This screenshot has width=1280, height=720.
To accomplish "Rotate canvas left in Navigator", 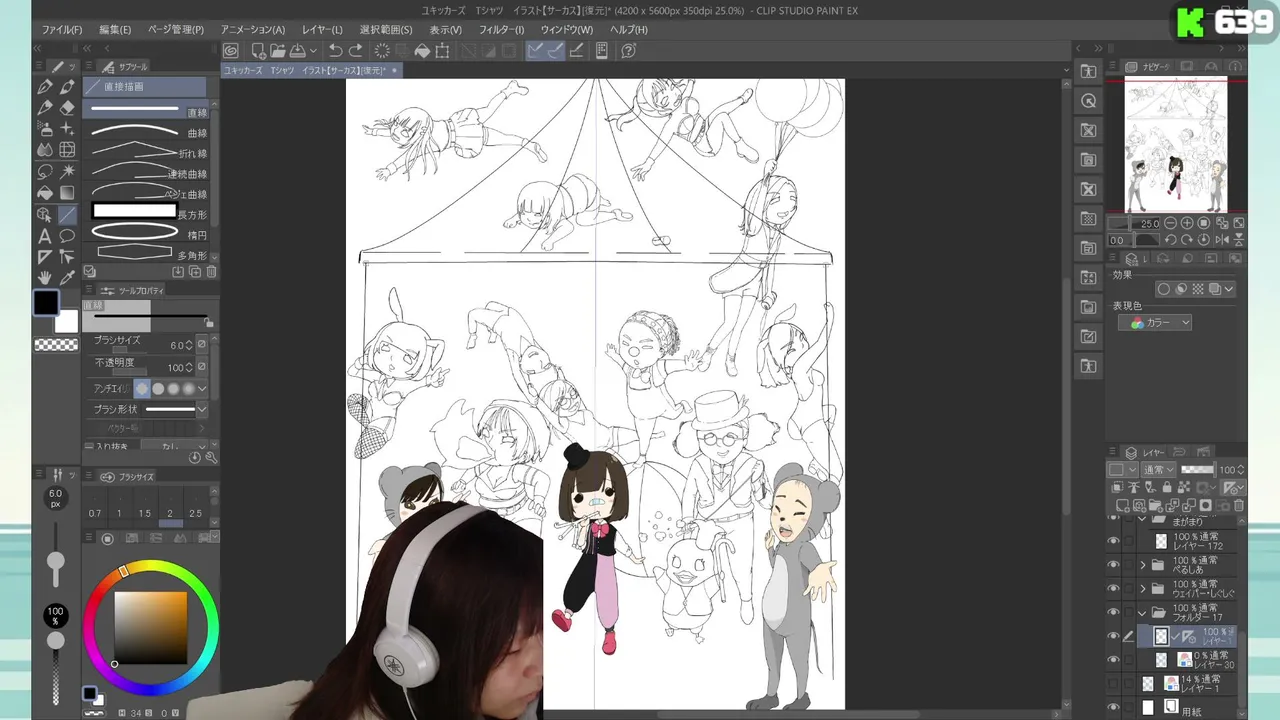I will click(x=1169, y=240).
